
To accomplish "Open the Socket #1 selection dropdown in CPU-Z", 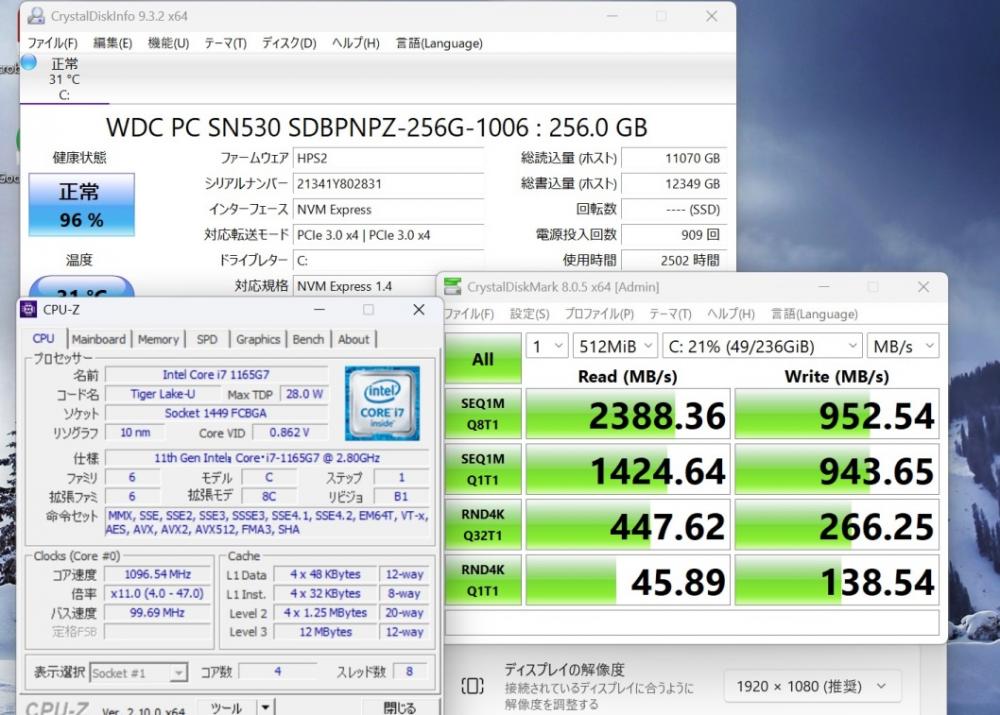I will (138, 672).
